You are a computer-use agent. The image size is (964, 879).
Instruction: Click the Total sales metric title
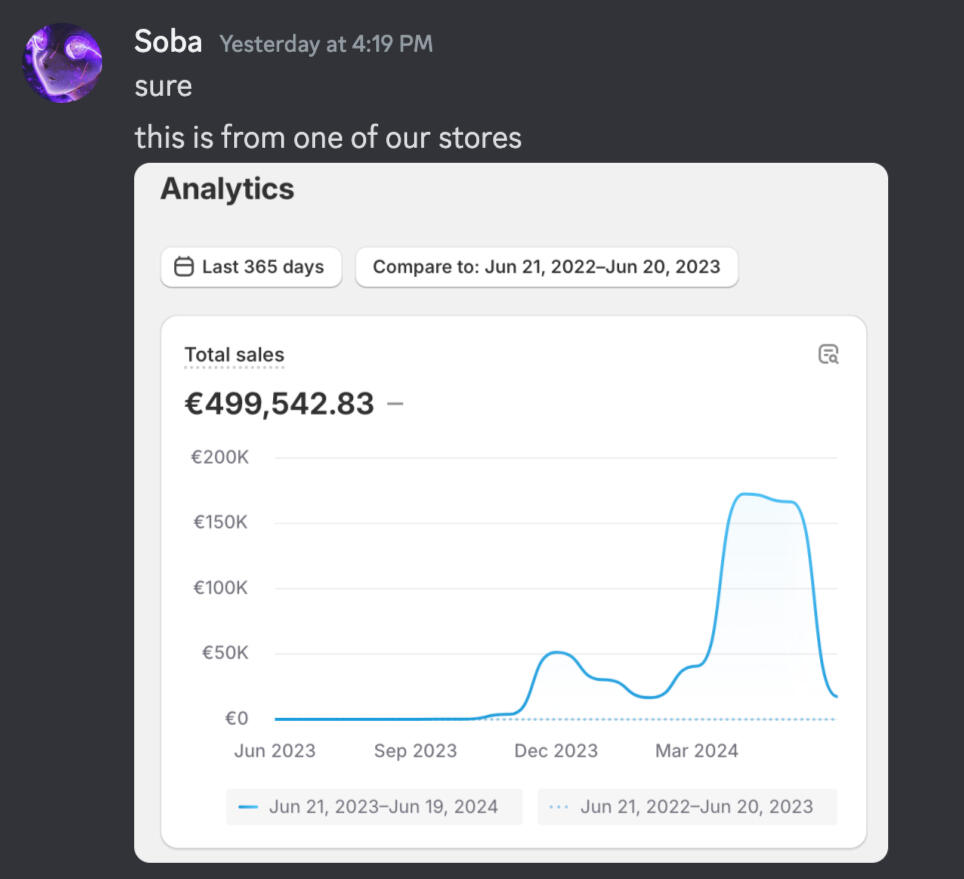pos(234,355)
